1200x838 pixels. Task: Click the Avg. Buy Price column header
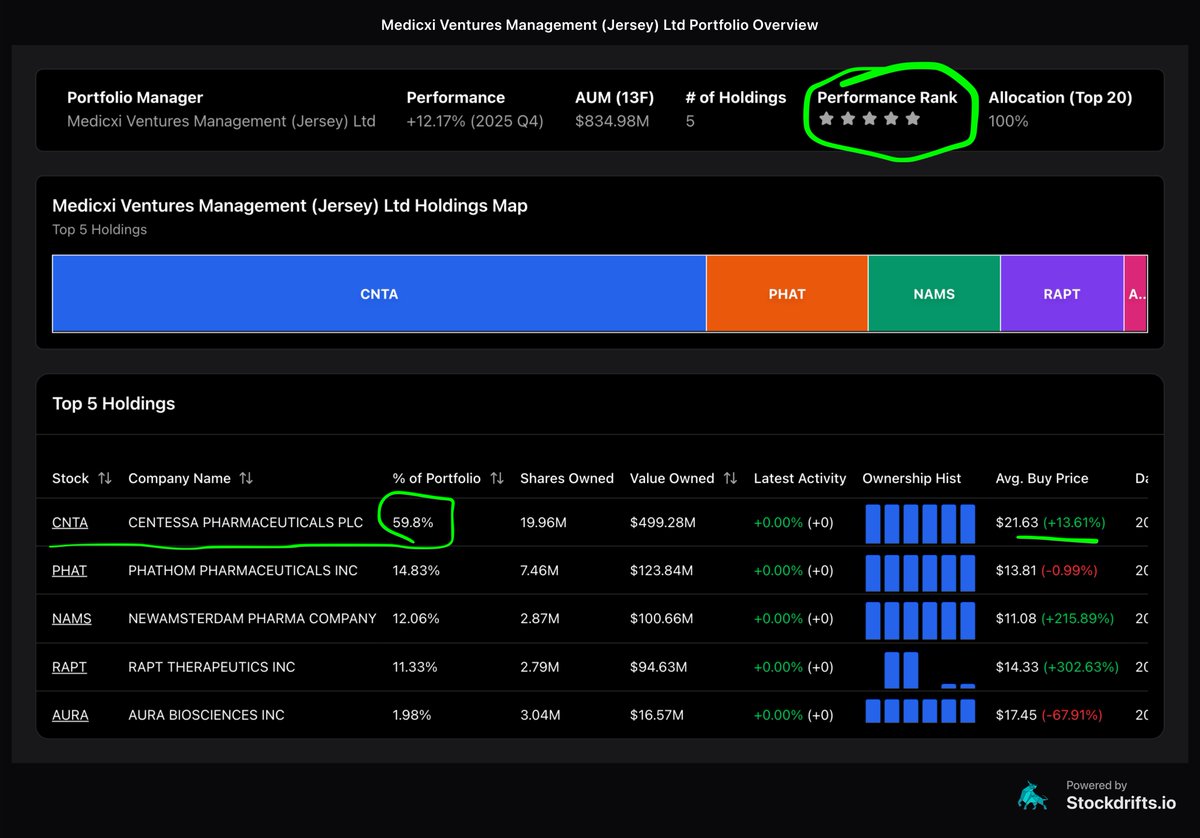point(1042,478)
